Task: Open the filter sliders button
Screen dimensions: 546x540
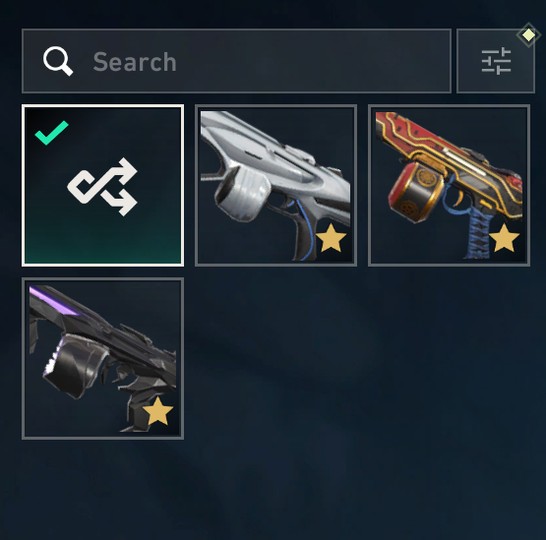Action: (496, 61)
